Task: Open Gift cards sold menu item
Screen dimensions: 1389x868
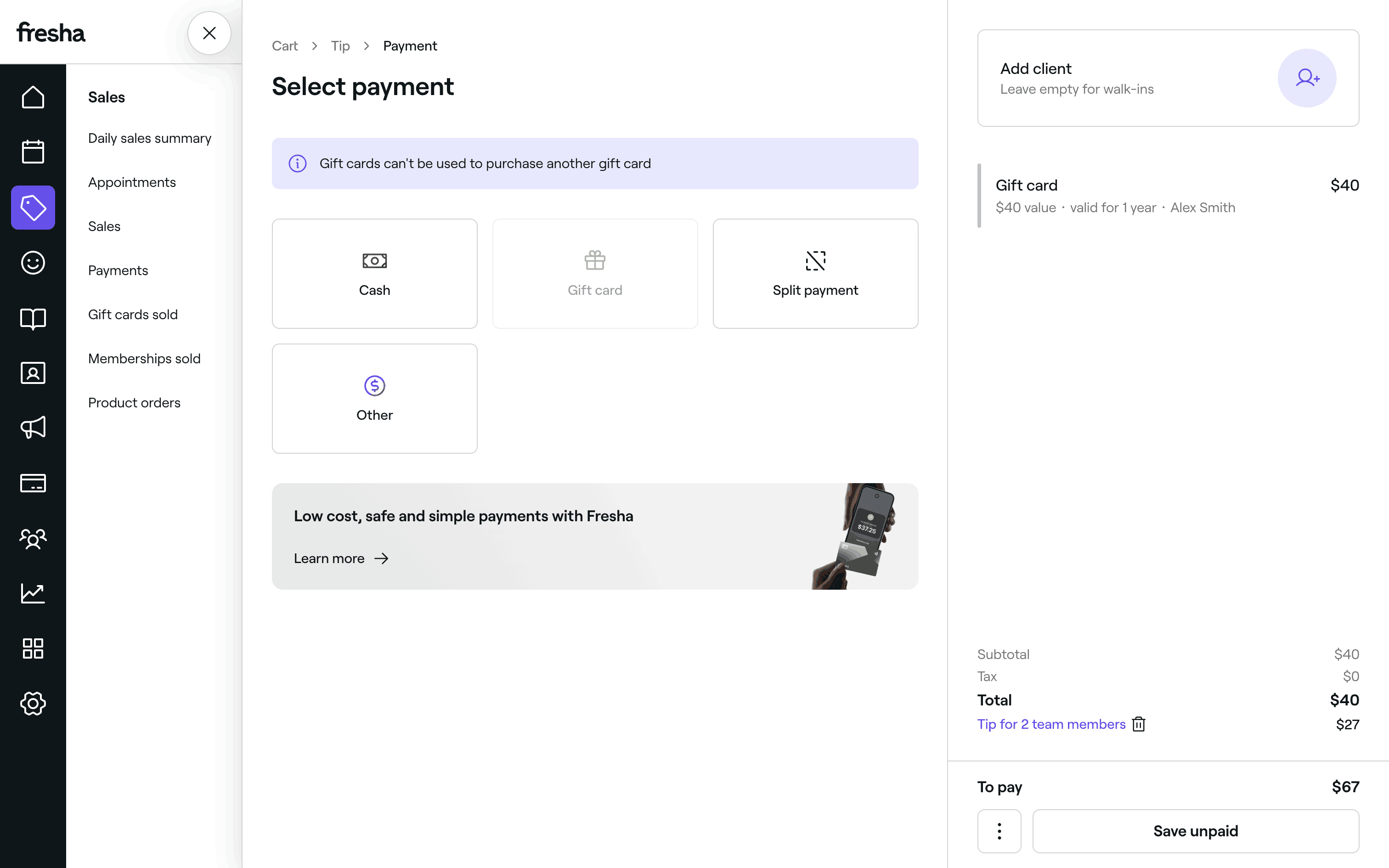Action: click(133, 315)
